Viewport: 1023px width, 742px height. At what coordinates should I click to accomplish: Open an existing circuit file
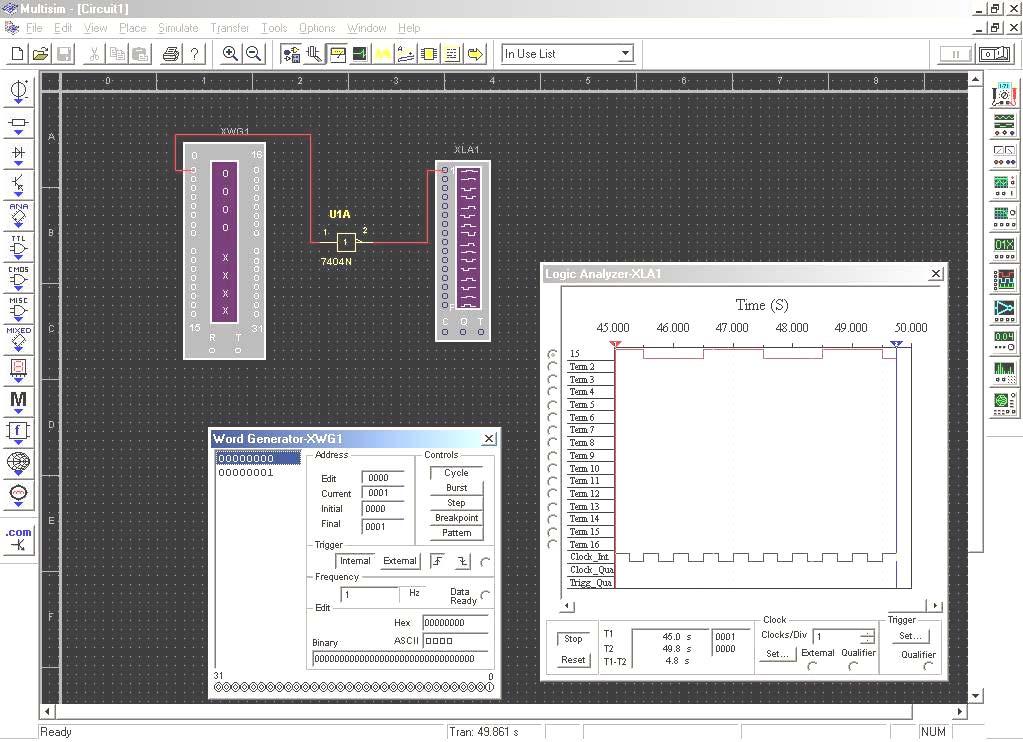(40, 54)
